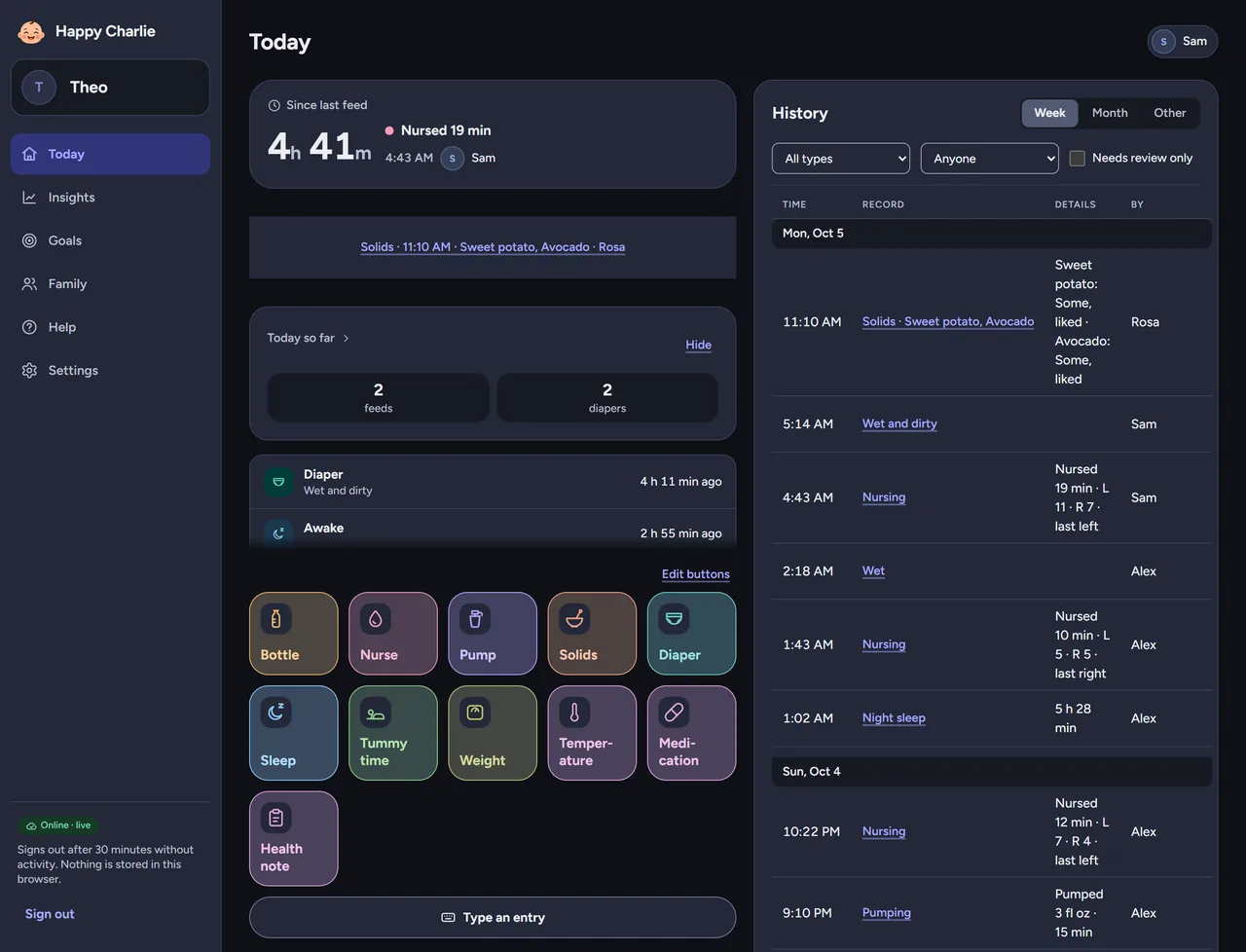Switch History to the Month tab
Viewport: 1246px width, 952px height.
point(1110,113)
